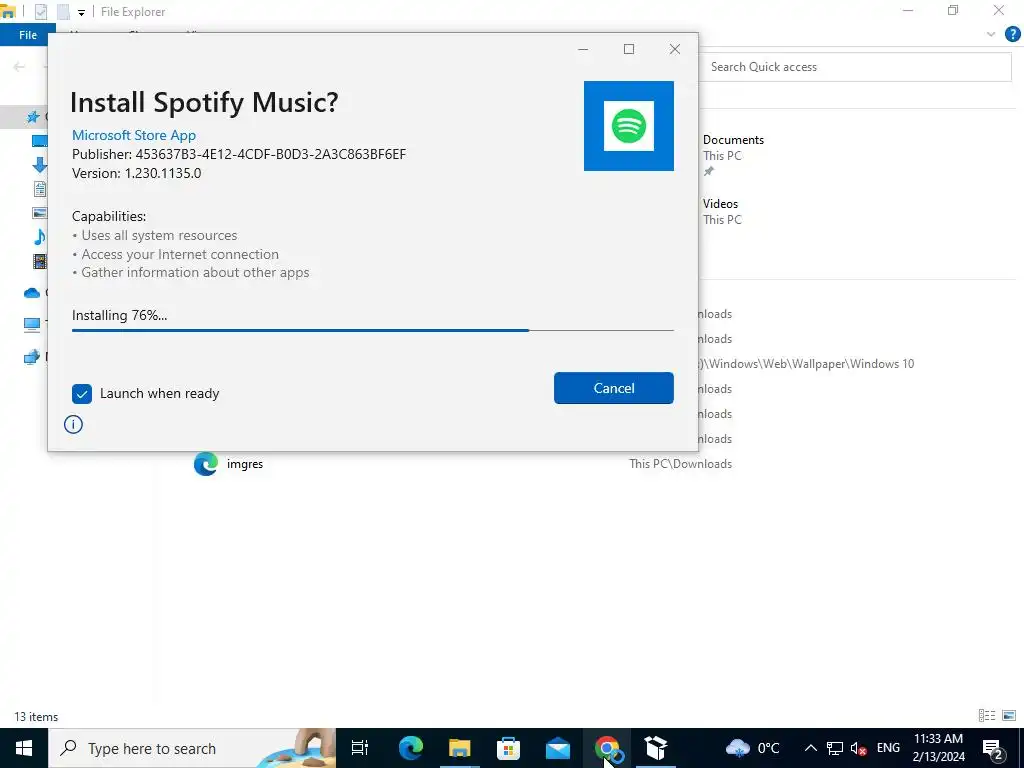Click the installing progress bar
Screen dimensions: 1024x768
coord(372,330)
